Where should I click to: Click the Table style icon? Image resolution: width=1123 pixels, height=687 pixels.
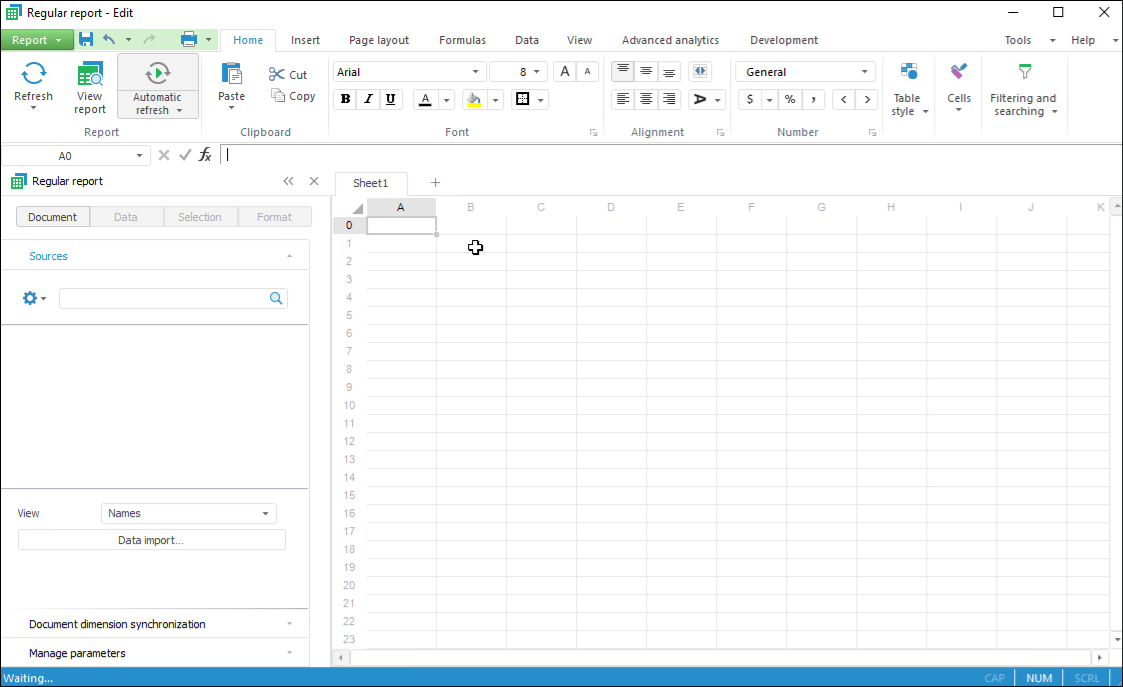(x=909, y=72)
